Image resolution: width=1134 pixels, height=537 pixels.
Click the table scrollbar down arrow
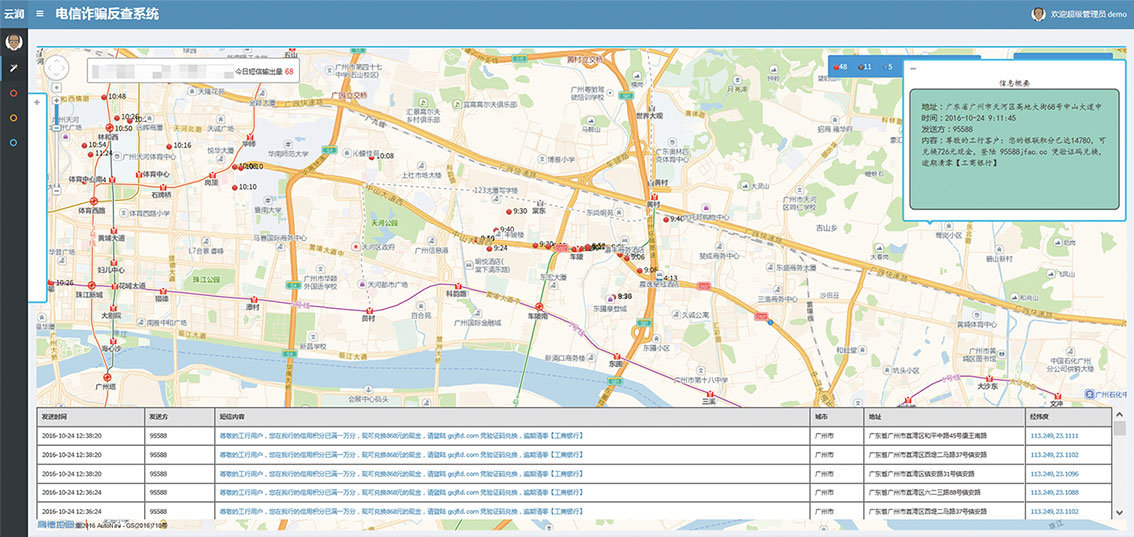point(1119,513)
